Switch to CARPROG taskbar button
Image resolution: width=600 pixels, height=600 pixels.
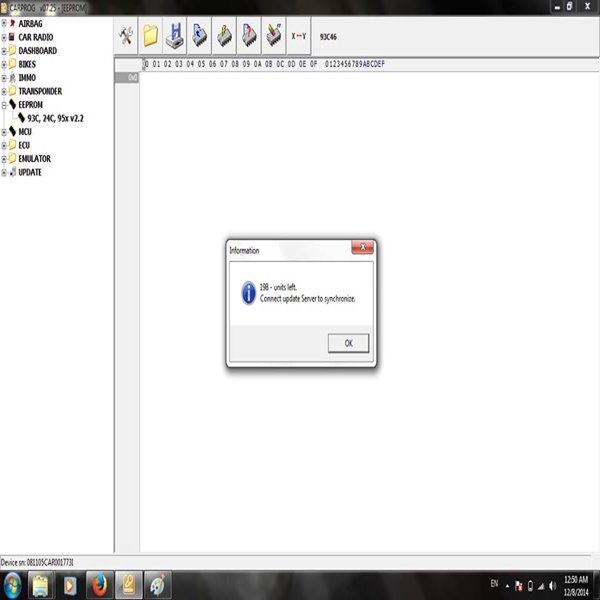(x=129, y=585)
